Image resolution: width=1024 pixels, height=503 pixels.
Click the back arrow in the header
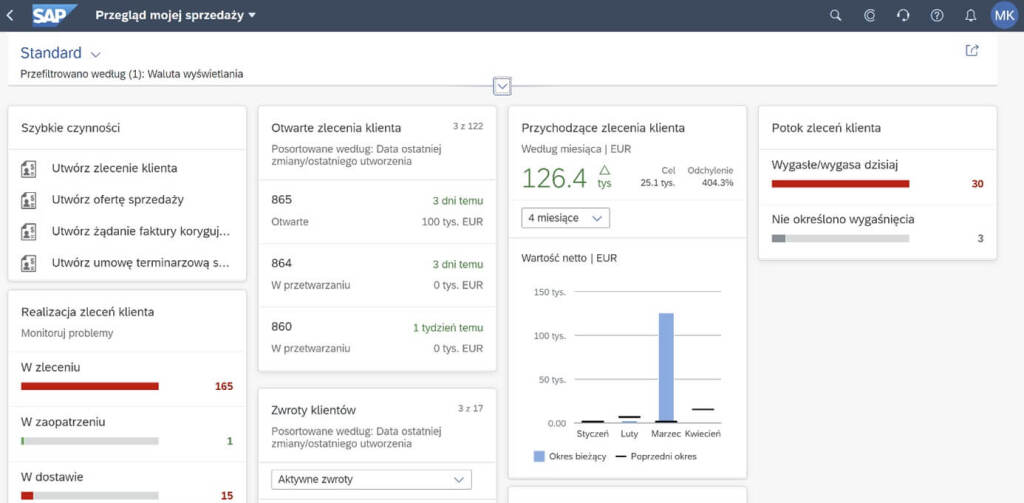[x=9, y=15]
